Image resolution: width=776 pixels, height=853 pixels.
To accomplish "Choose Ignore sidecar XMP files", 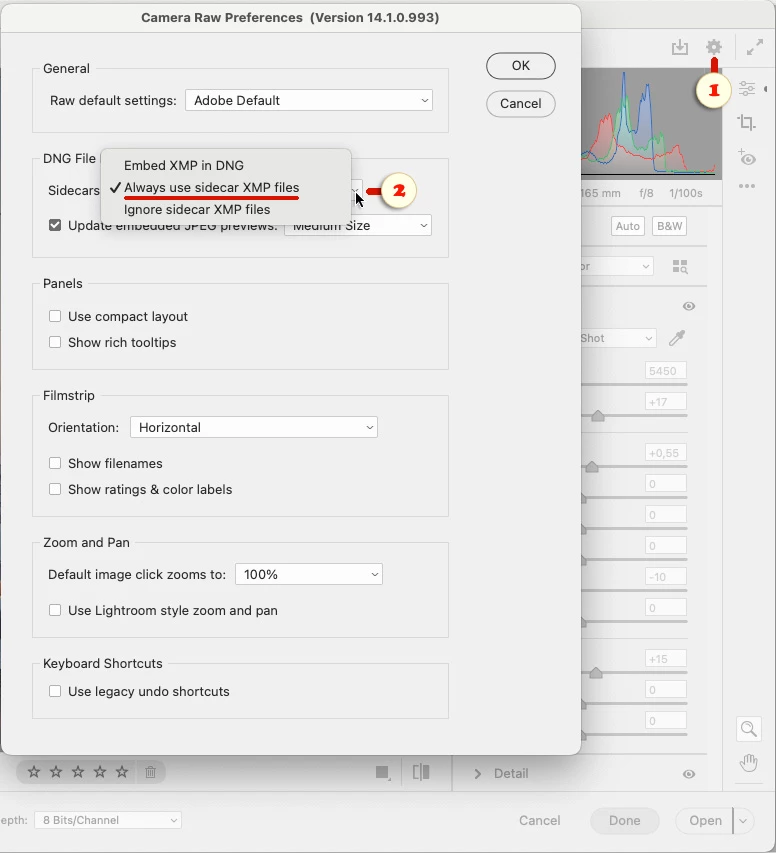I will (197, 209).
